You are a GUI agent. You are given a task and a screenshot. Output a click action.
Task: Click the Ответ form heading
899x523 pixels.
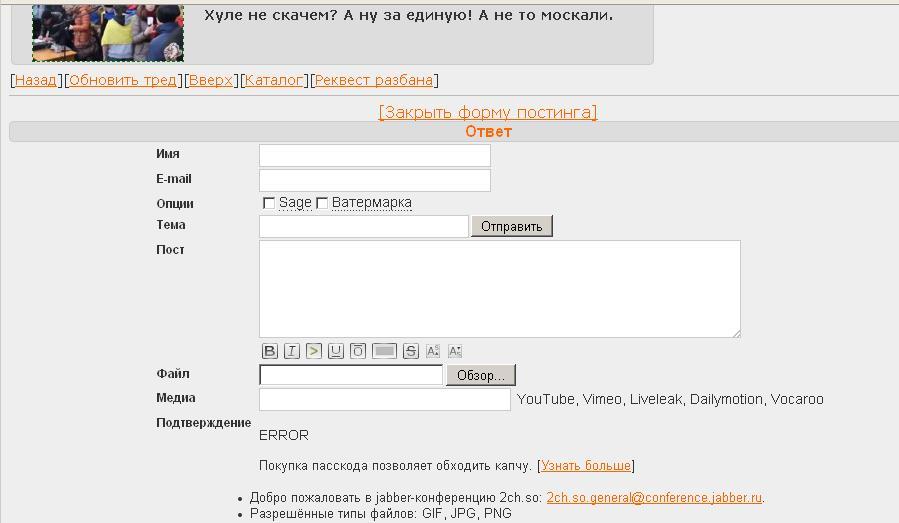488,131
